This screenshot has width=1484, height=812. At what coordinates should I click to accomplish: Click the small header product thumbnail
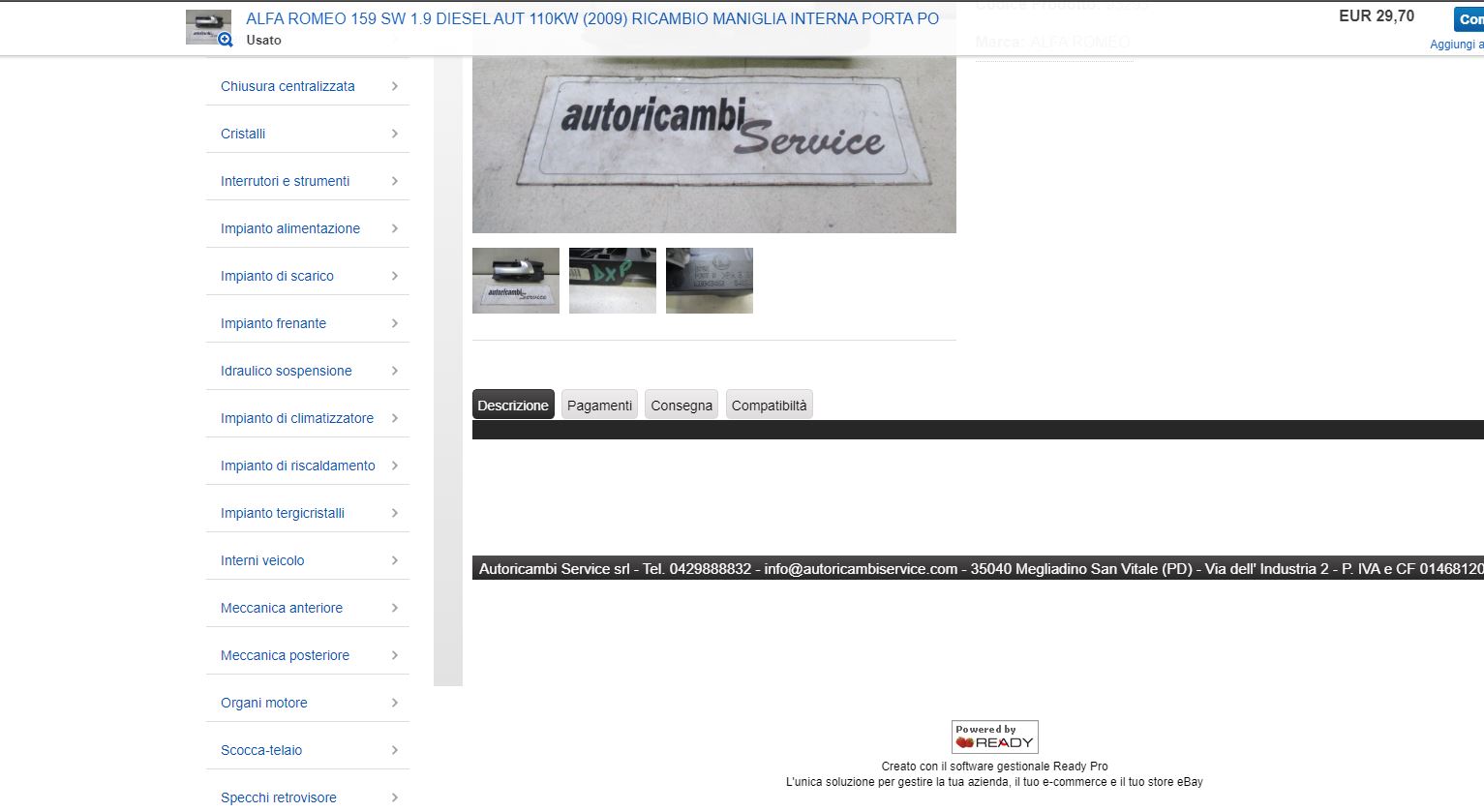pyautogui.click(x=208, y=27)
